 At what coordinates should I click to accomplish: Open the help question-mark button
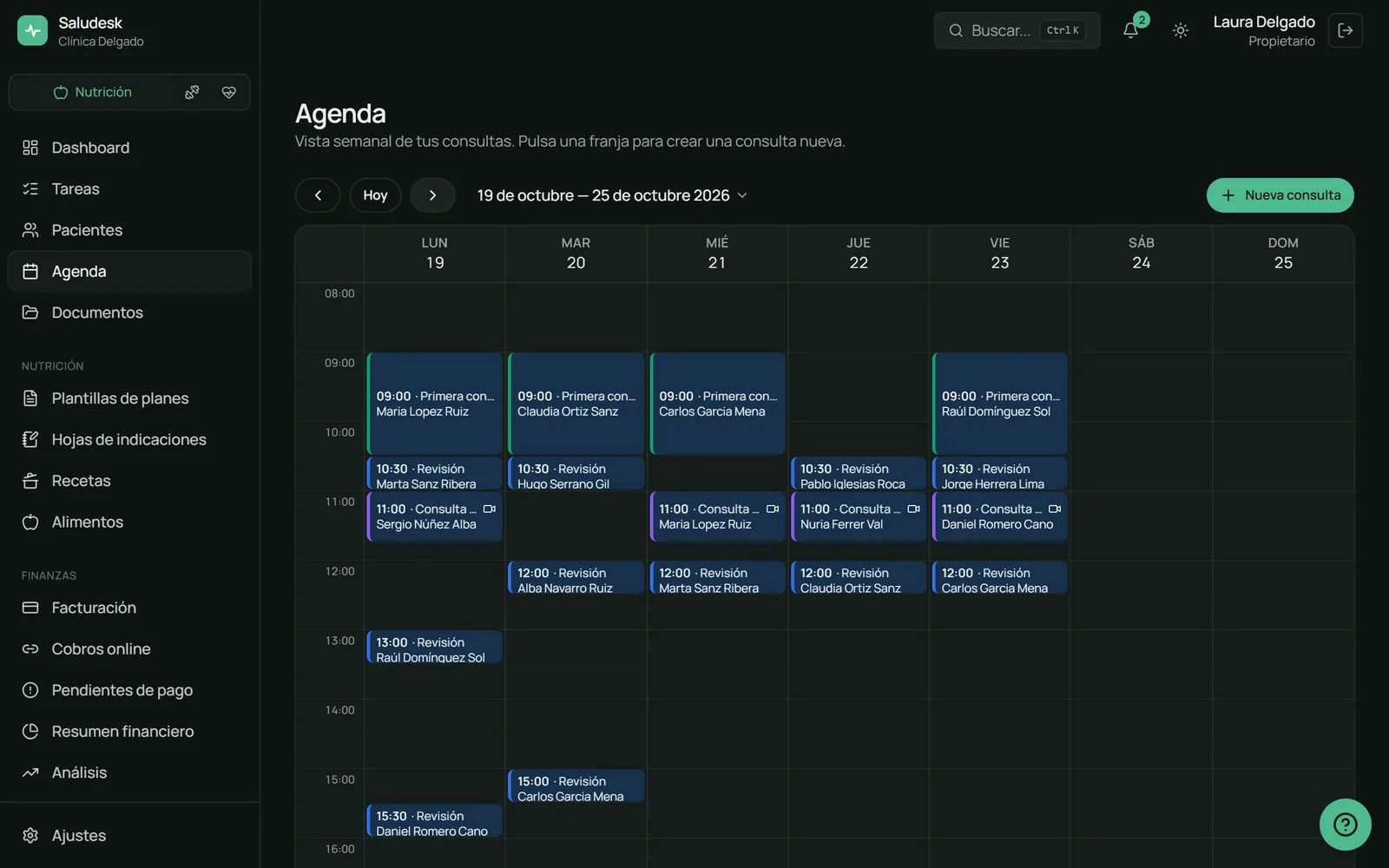pos(1345,824)
